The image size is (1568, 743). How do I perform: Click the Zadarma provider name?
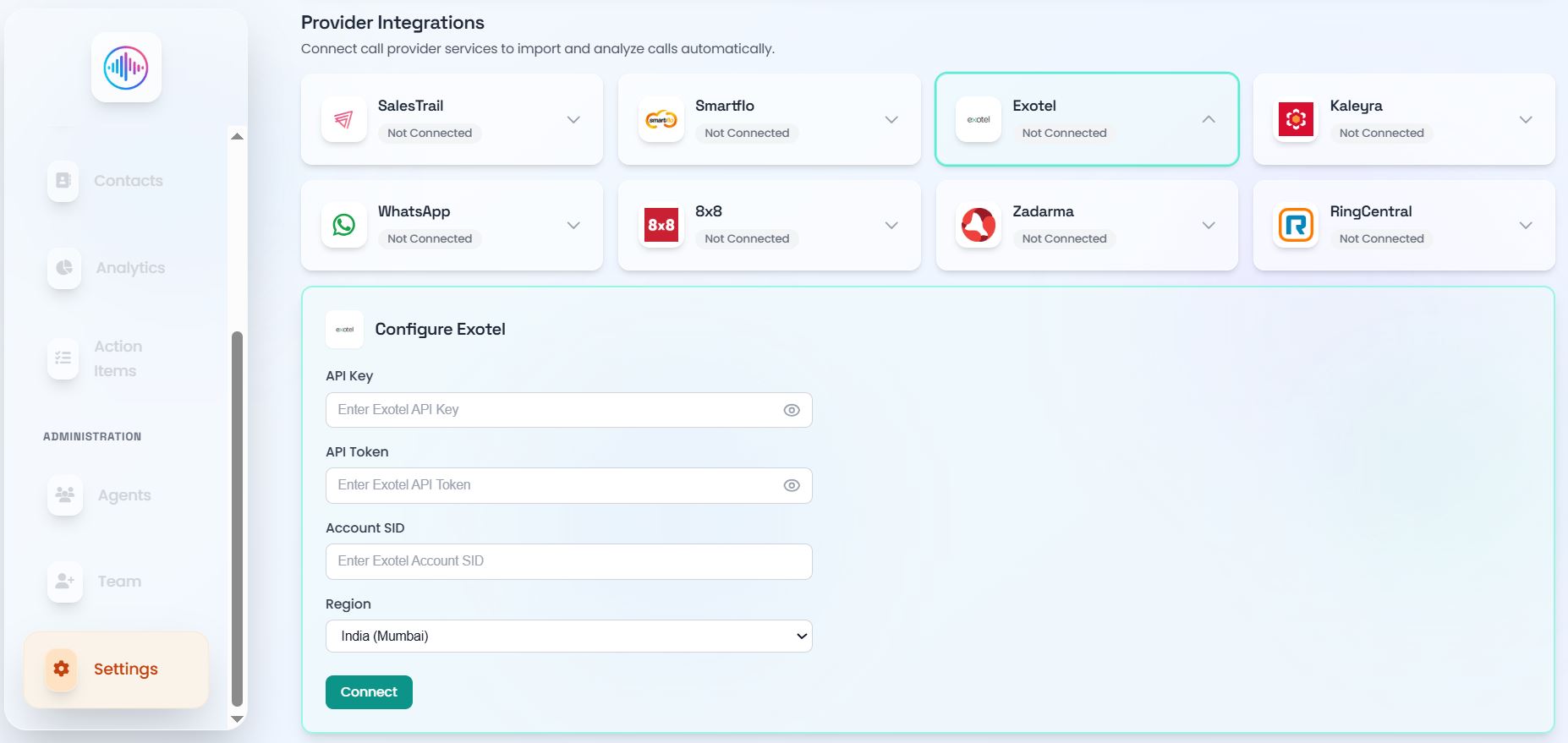coord(1043,211)
